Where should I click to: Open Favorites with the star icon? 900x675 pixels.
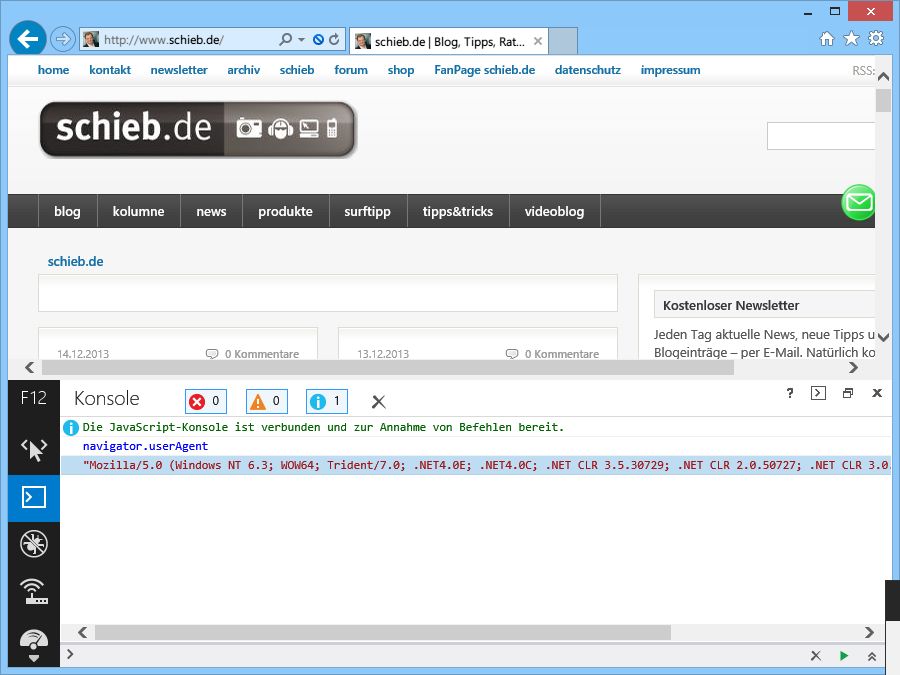pos(851,38)
